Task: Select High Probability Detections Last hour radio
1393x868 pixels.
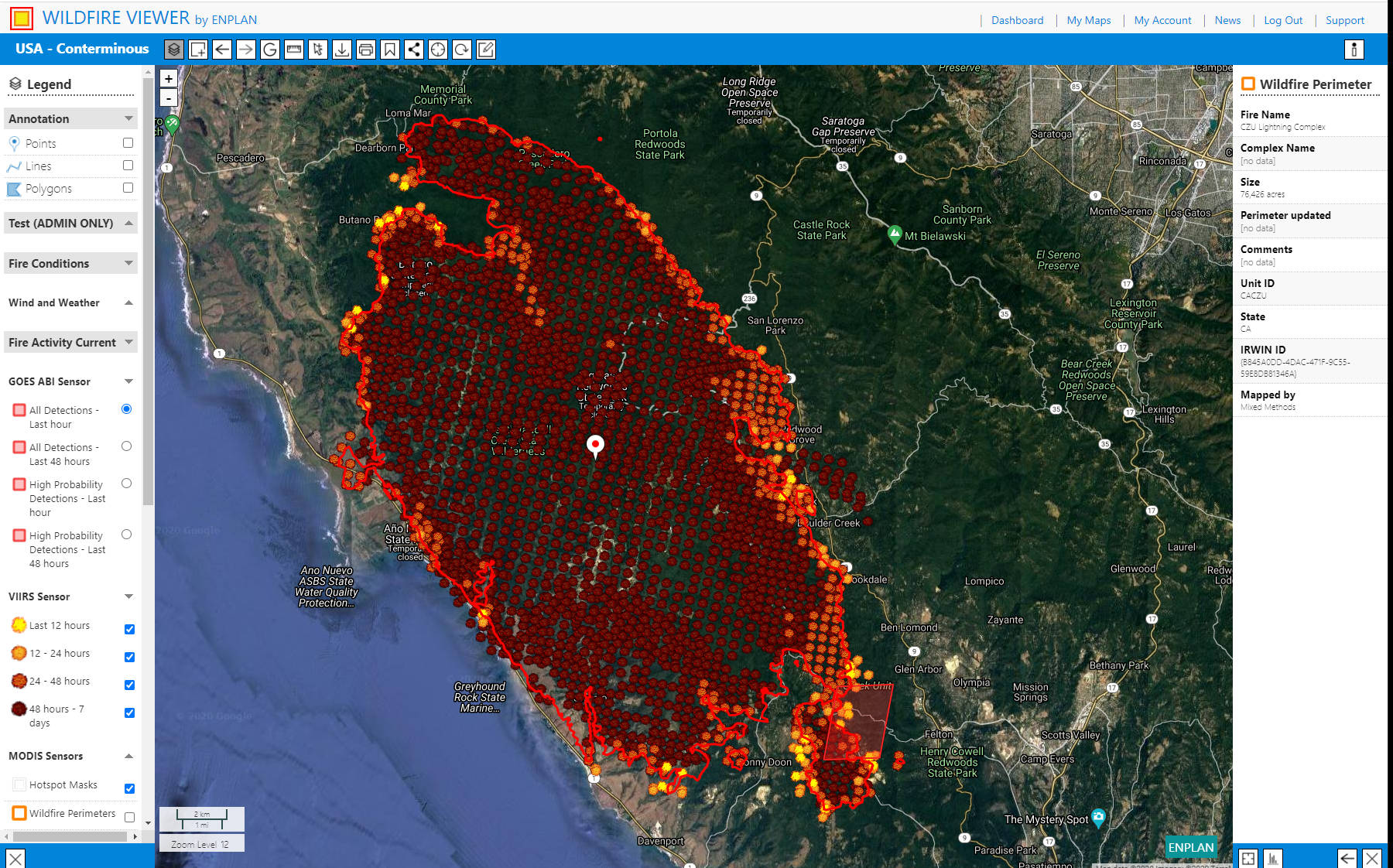Action: (x=127, y=484)
